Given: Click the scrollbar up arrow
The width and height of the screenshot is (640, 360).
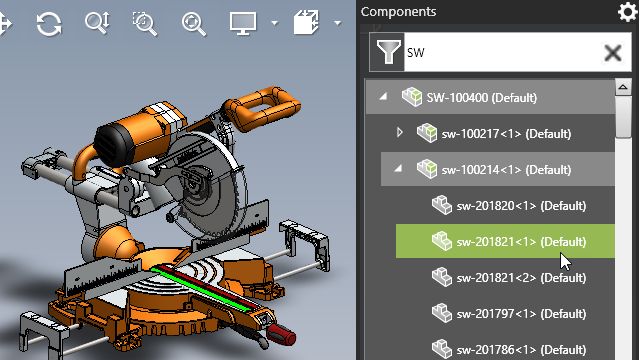Looking at the screenshot, I should (623, 87).
